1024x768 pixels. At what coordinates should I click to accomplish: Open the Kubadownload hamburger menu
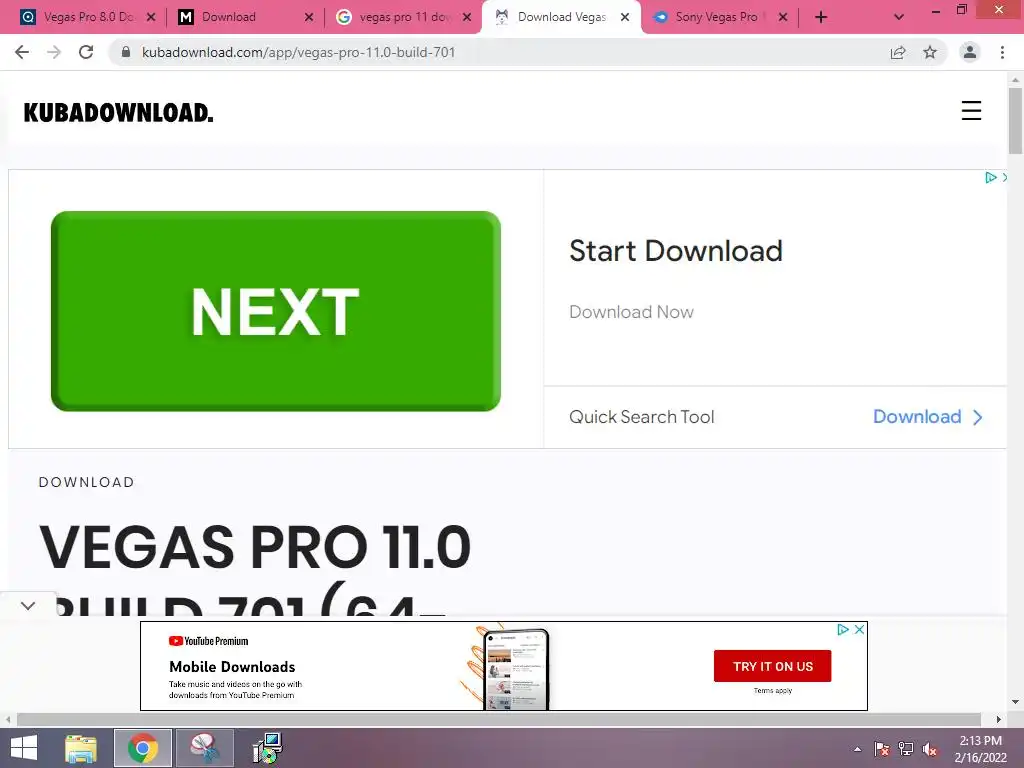pos(971,110)
